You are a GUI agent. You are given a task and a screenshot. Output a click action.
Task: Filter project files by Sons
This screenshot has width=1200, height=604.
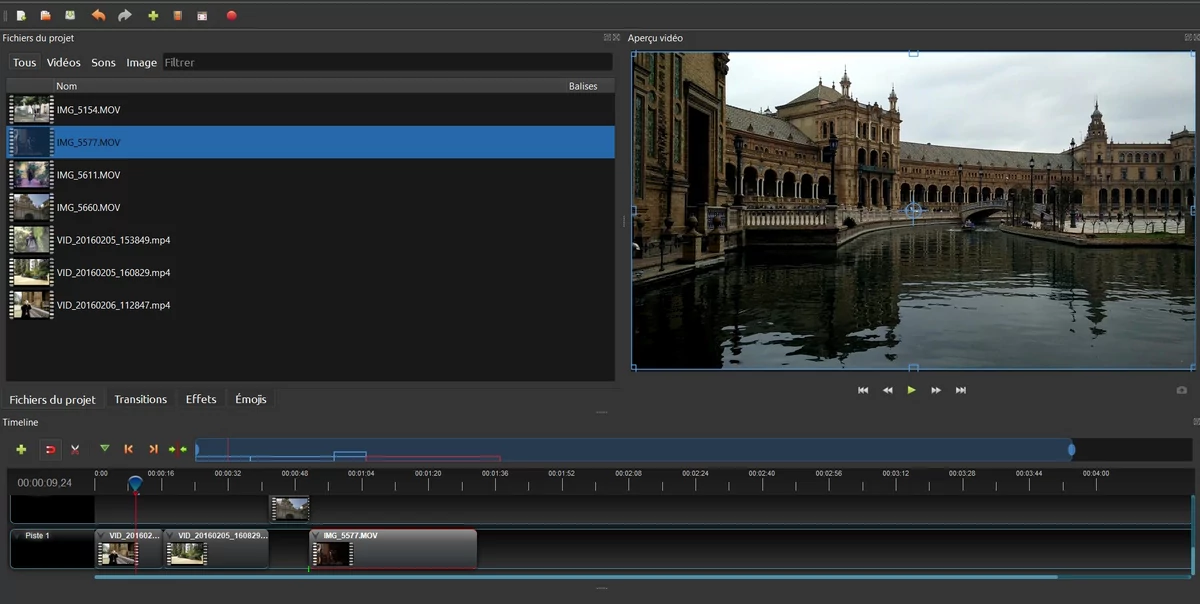104,62
